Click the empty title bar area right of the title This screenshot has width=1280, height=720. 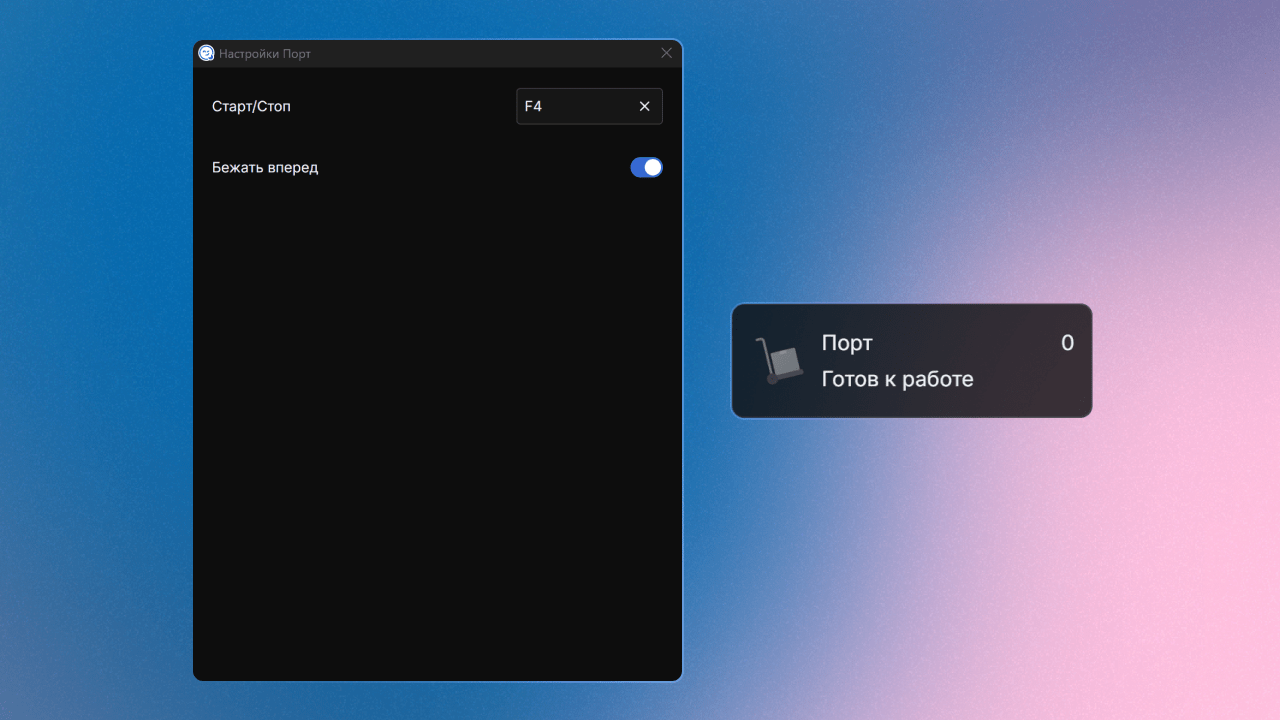[480, 54]
